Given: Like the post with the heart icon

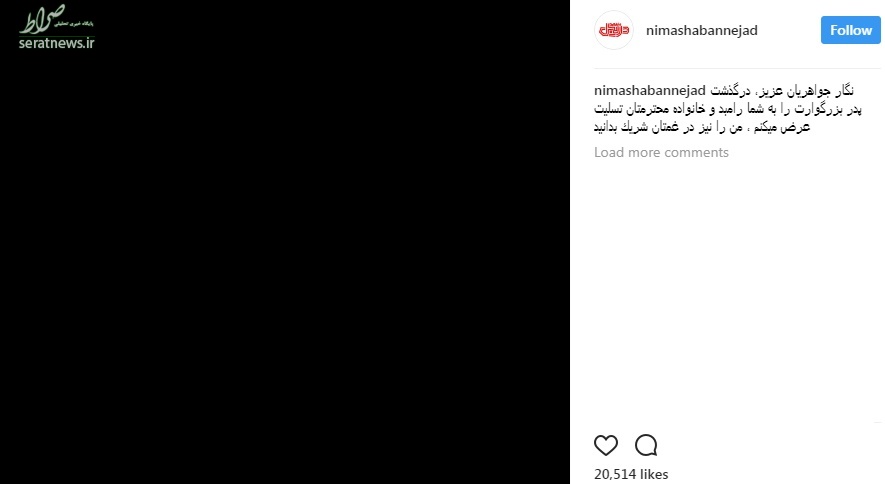Looking at the screenshot, I should 606,445.
